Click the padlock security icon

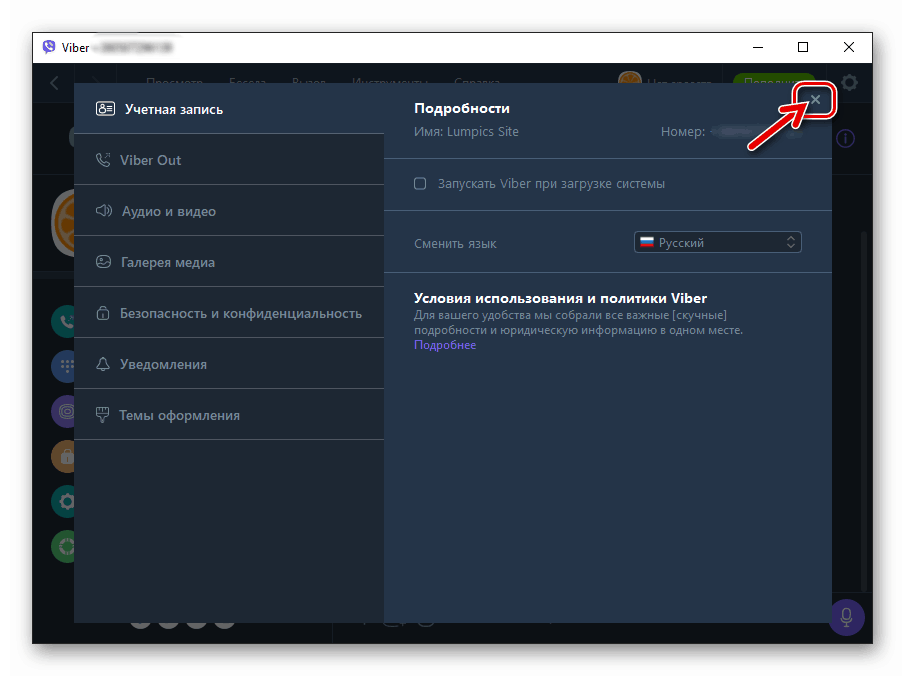point(103,313)
